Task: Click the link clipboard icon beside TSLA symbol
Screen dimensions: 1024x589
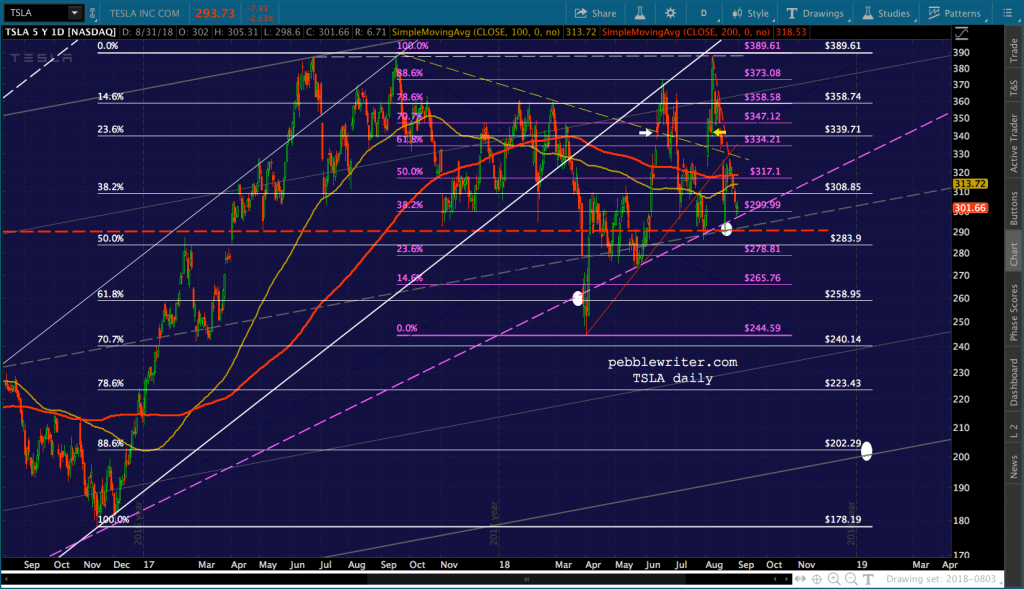Action: click(93, 13)
